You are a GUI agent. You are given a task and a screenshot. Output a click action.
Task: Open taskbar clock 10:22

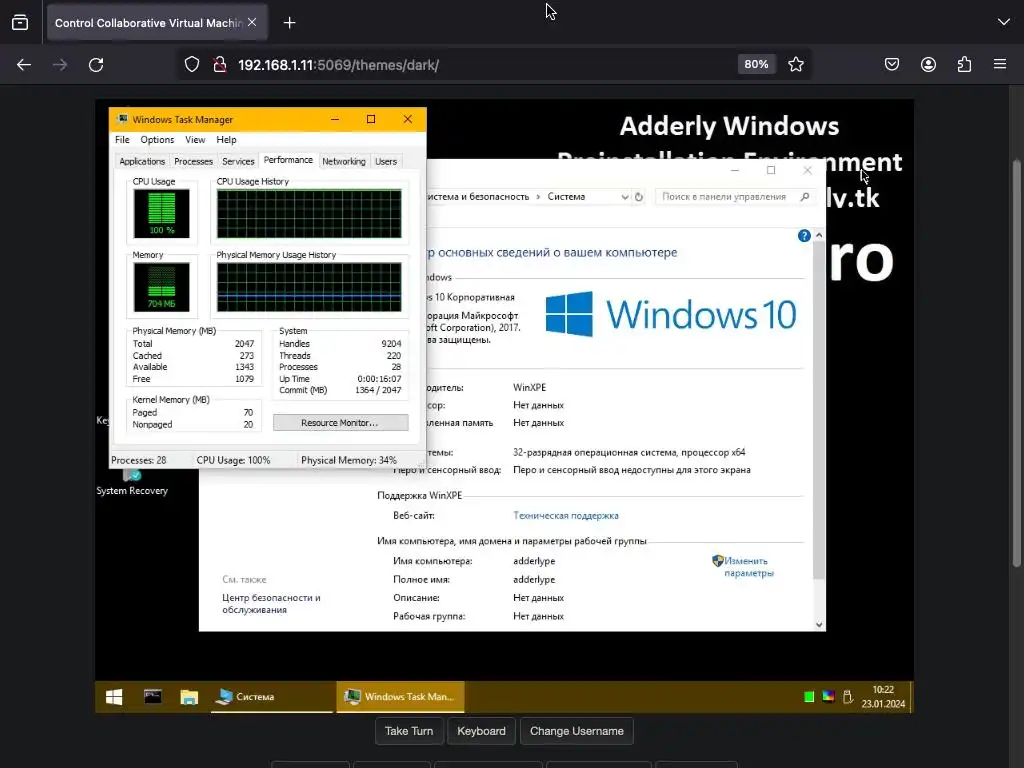(x=883, y=697)
